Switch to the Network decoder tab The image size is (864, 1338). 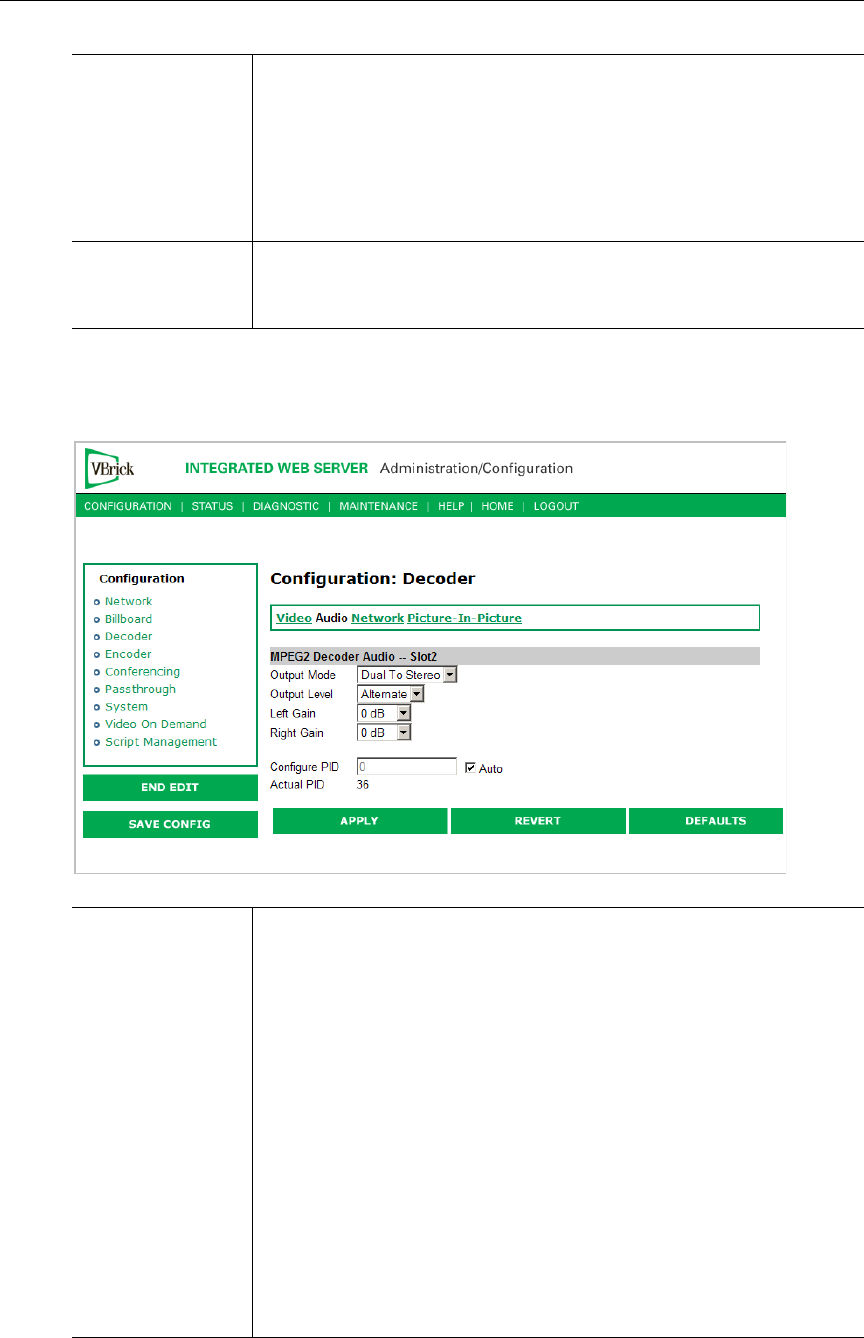[x=377, y=618]
